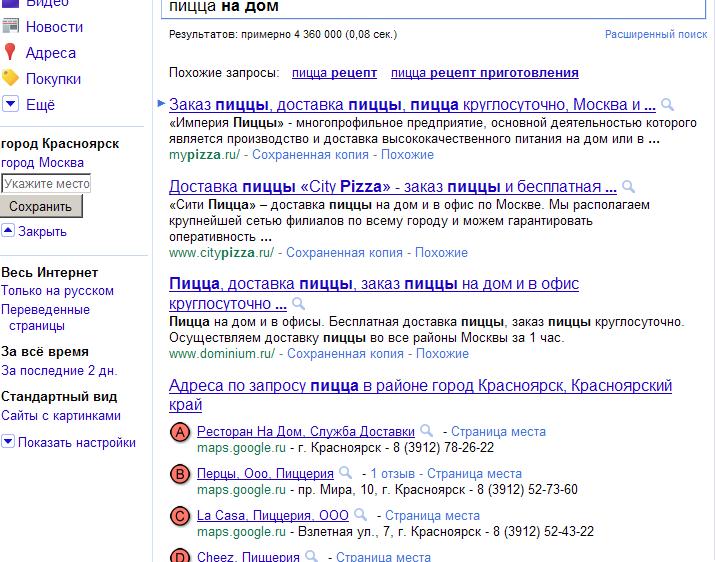The image size is (716, 562).
Task: Click the Стандартный вид heading text
Action: click(59, 396)
